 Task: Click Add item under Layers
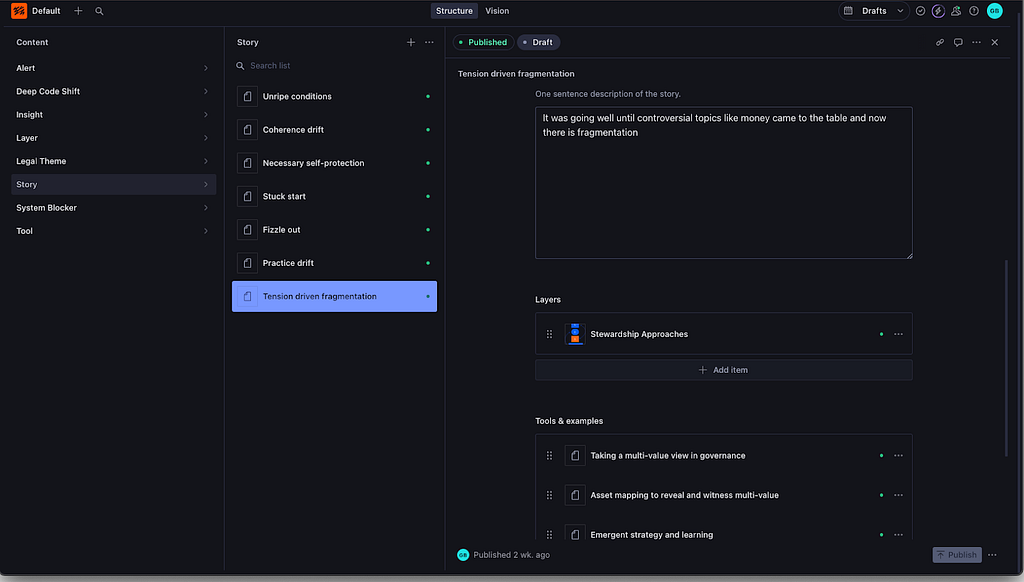[724, 370]
